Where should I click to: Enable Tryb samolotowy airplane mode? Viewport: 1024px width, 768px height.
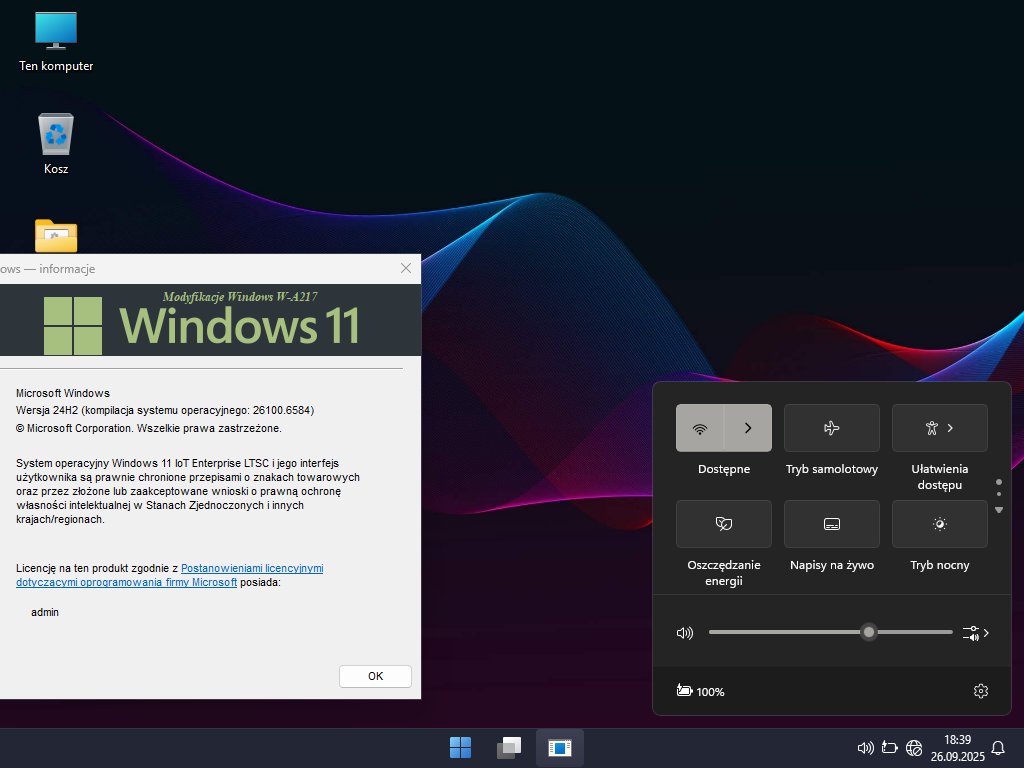point(831,428)
